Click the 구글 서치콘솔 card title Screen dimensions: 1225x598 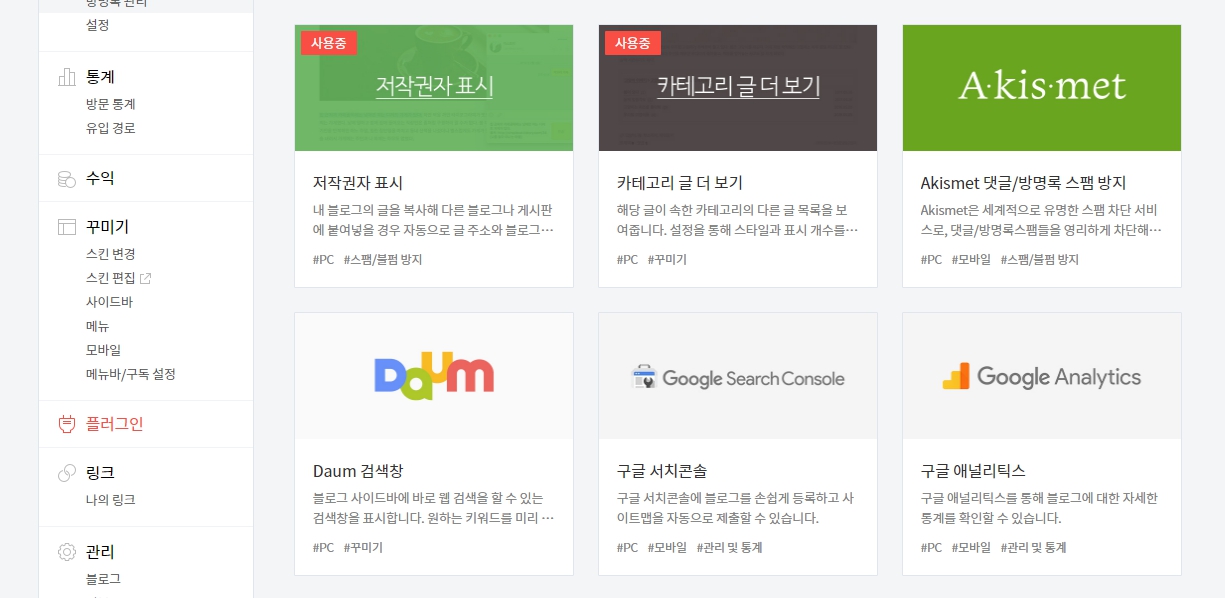662,471
